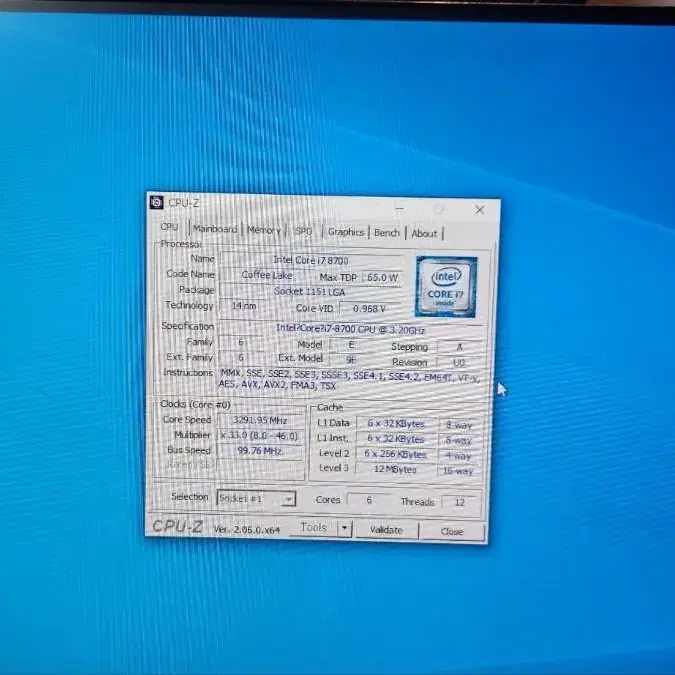The width and height of the screenshot is (675, 675).
Task: Click the Multiplier x 33.0 value
Action: [260, 436]
